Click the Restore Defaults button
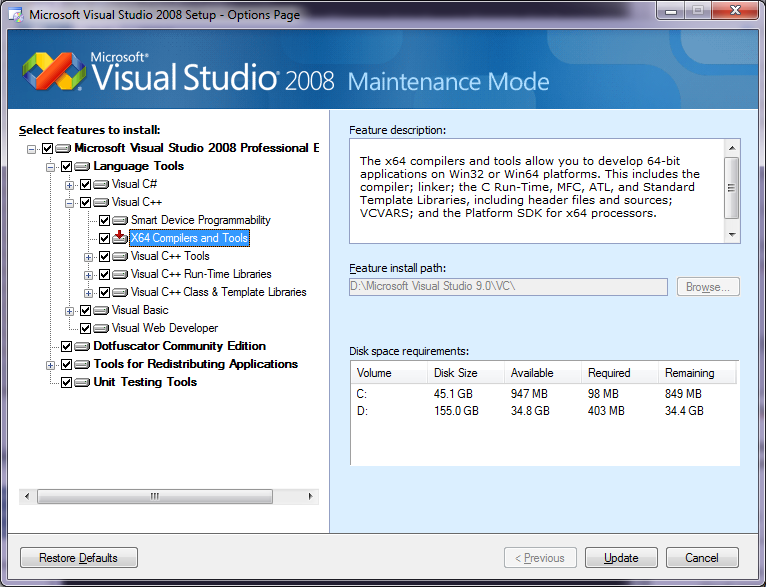The width and height of the screenshot is (766, 587). (x=79, y=558)
